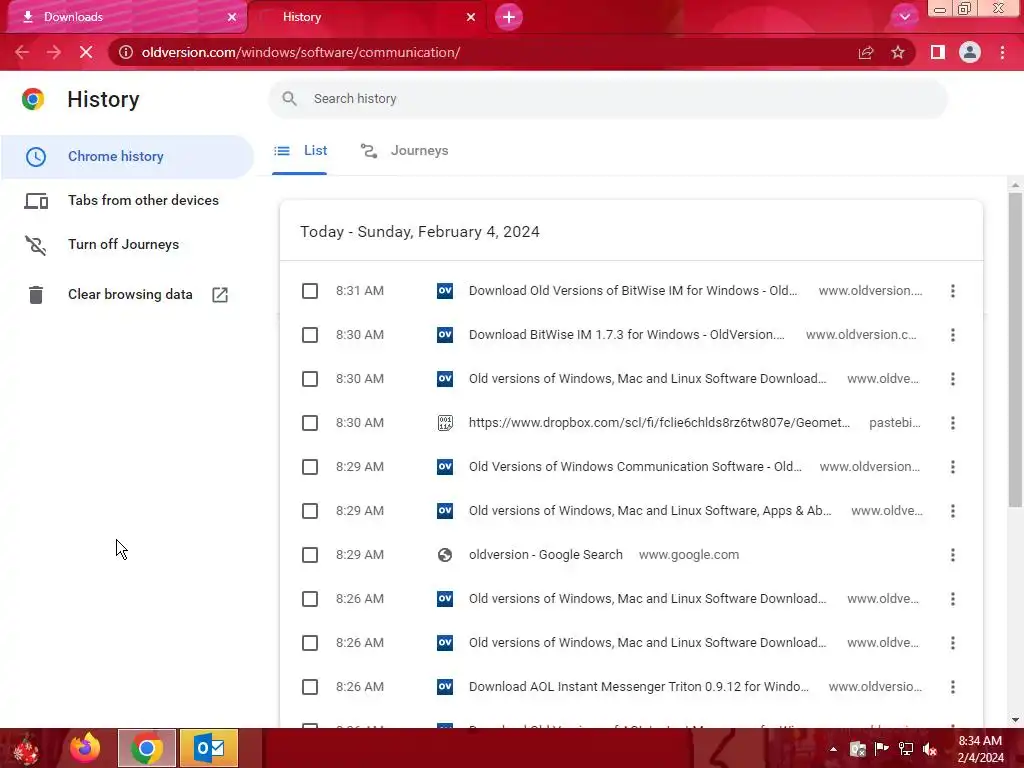Stop loading the page
The image size is (1024, 768).
tap(86, 52)
